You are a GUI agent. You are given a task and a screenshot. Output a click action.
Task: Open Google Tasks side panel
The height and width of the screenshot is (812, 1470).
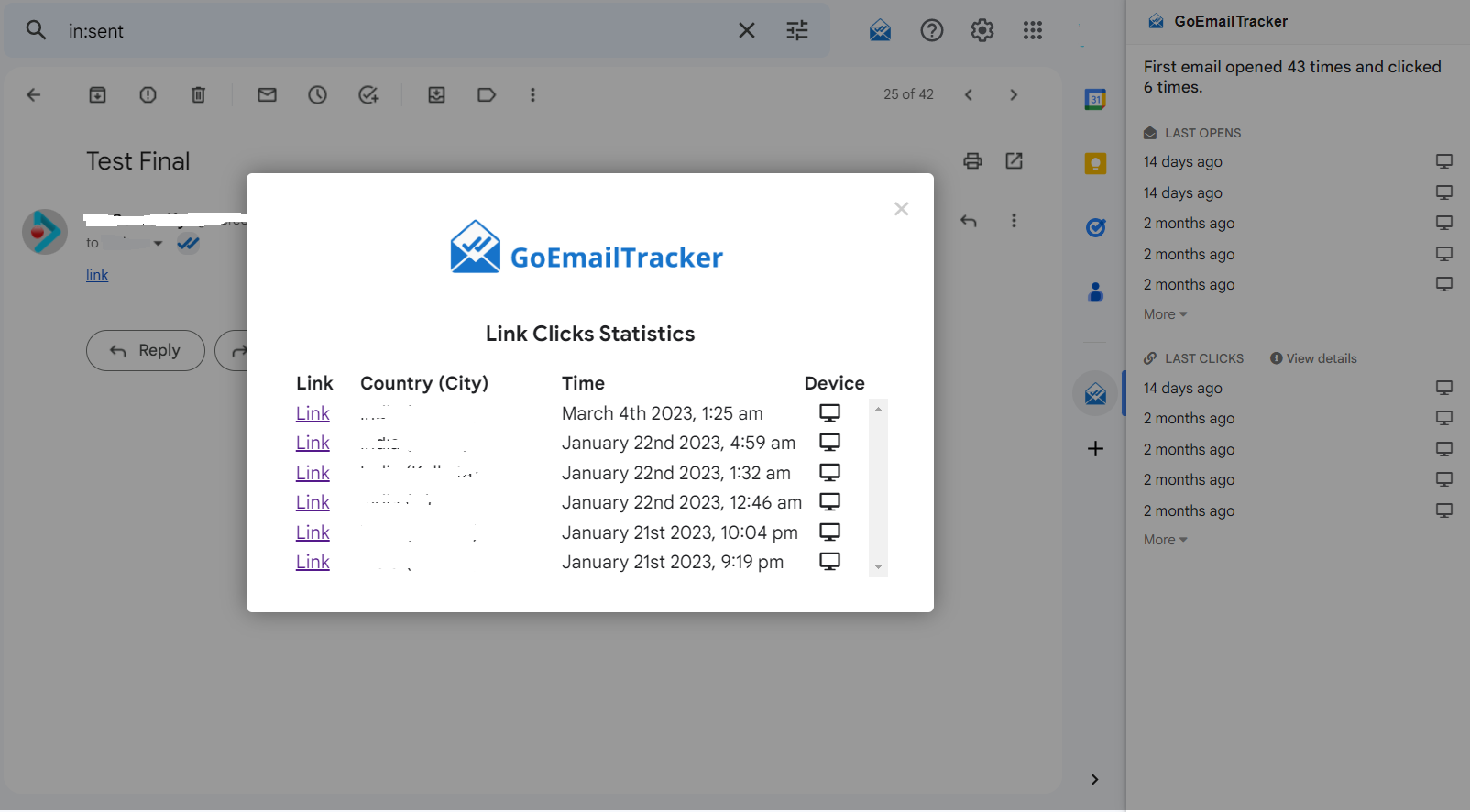1095,227
